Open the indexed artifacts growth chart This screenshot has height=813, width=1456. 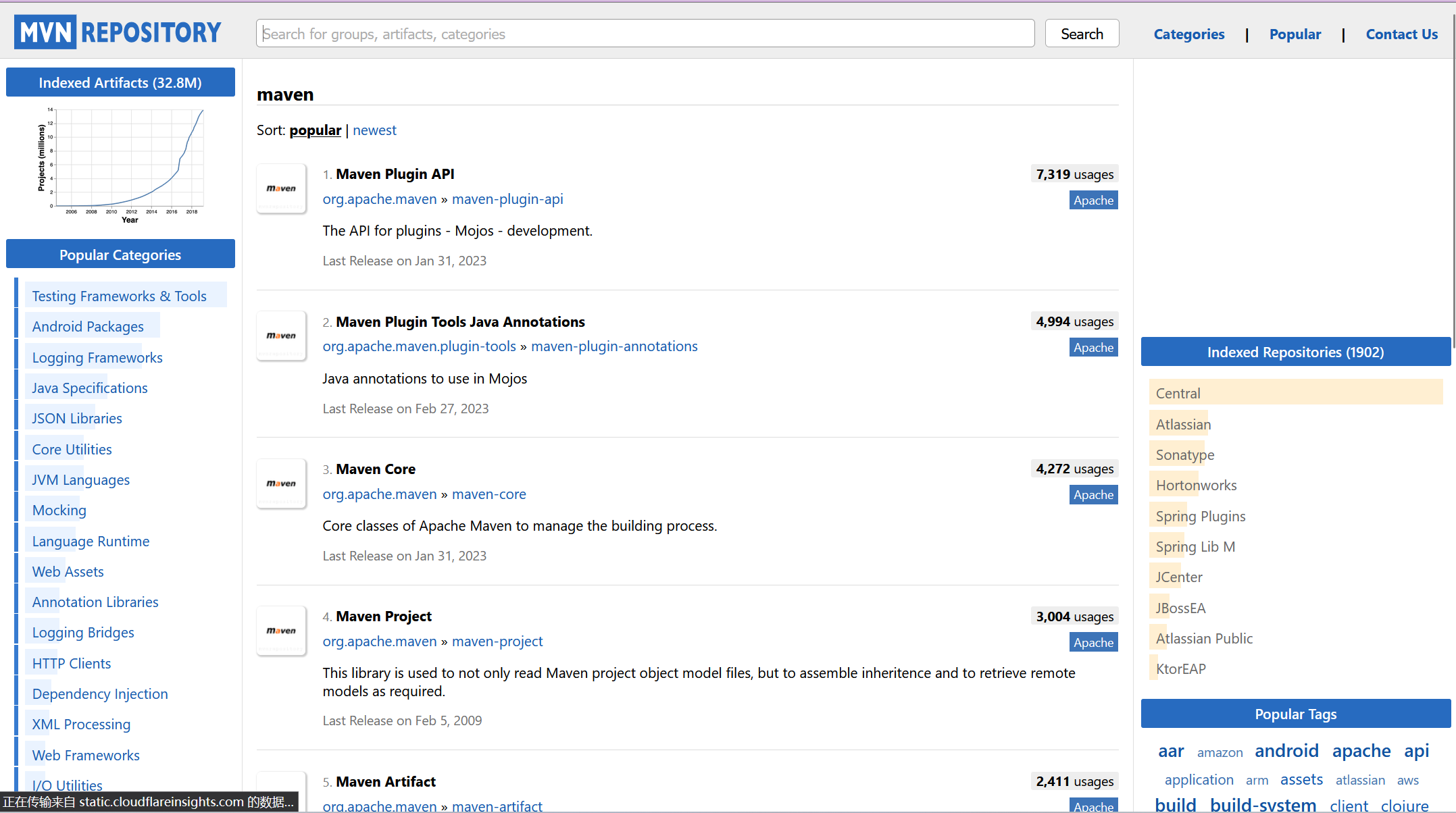(120, 165)
